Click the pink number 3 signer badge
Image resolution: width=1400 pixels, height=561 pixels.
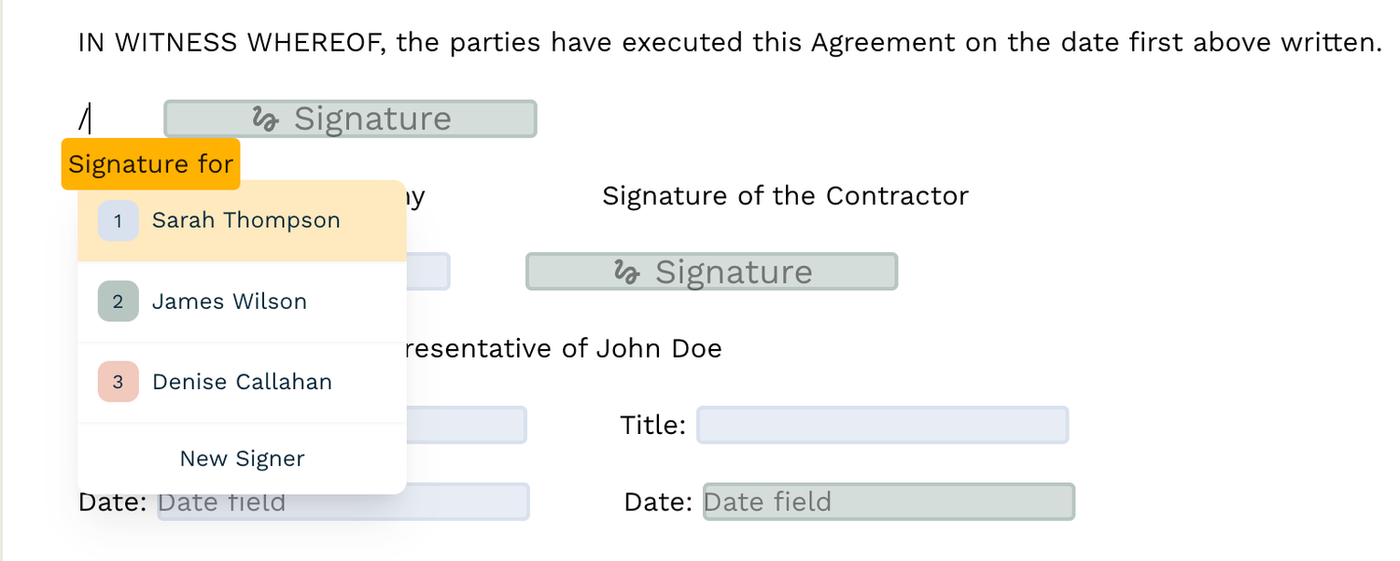[x=118, y=382]
